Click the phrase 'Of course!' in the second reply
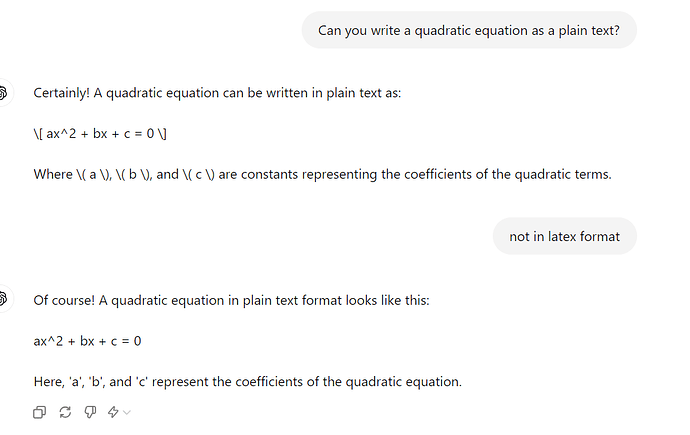The image size is (690, 435). (x=64, y=299)
